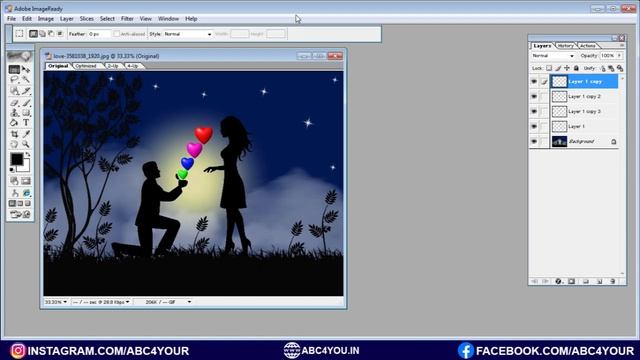Open the Style dropdown in options bar
Screen dimensions: 640x360
188,34
